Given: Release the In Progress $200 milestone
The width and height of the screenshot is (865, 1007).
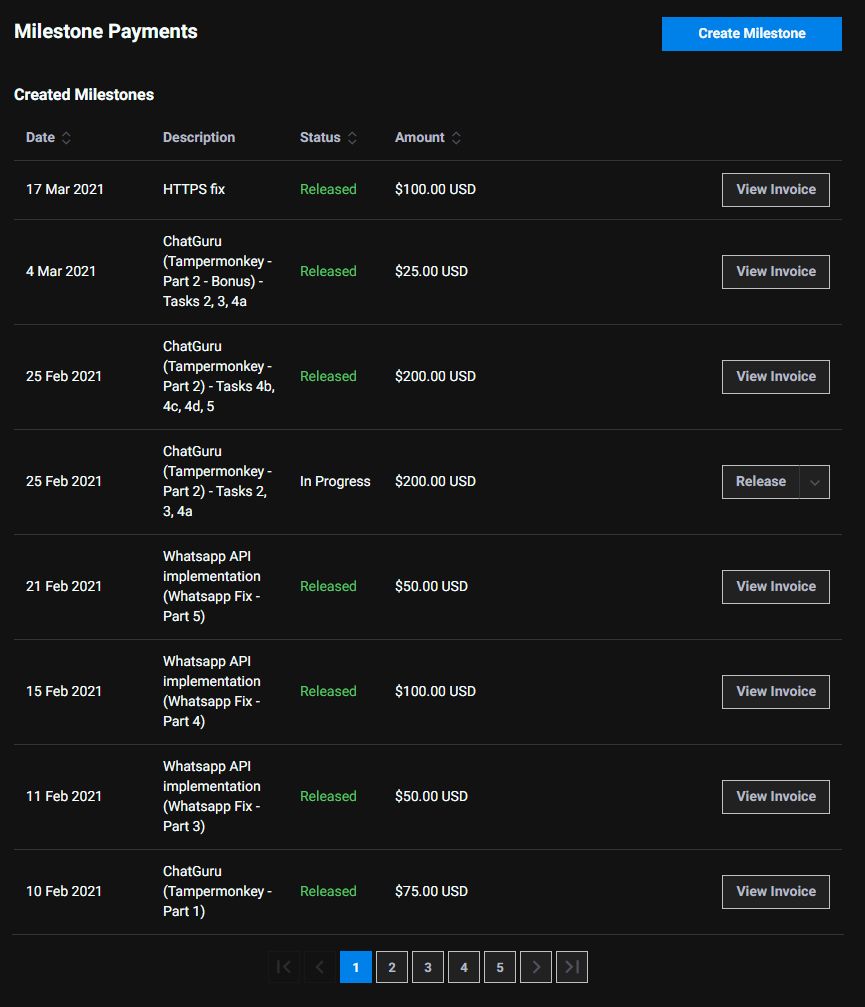Looking at the screenshot, I should click(761, 482).
